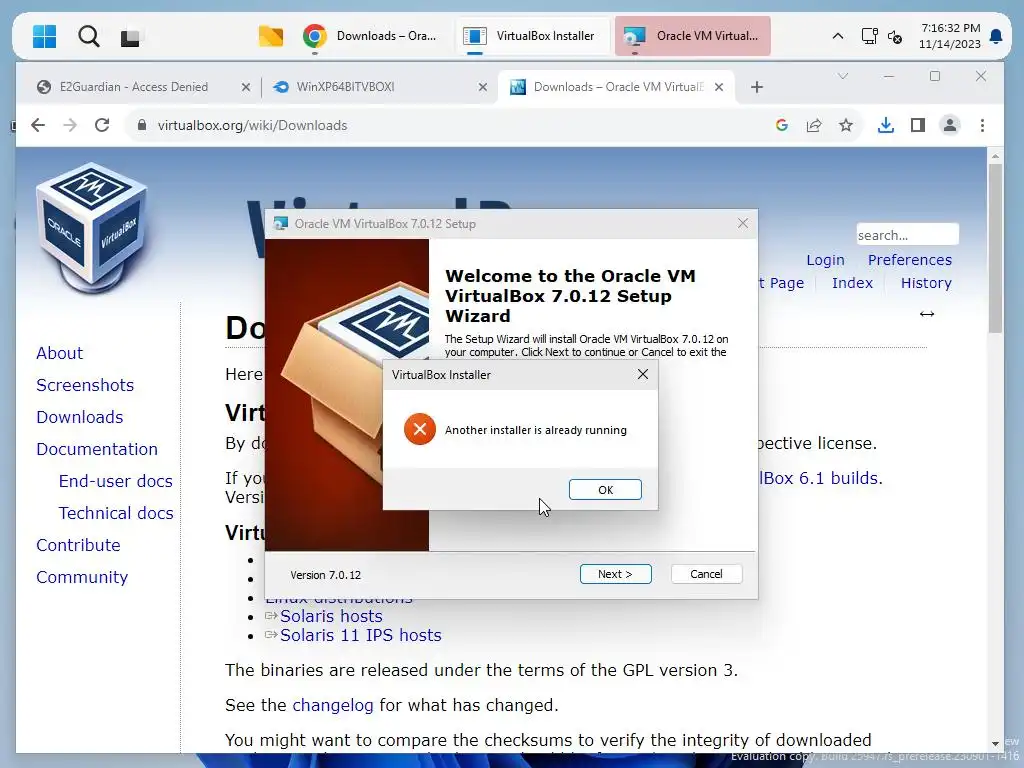Bookmark this page with the star
Viewport: 1024px width, 768px height.
(x=846, y=125)
